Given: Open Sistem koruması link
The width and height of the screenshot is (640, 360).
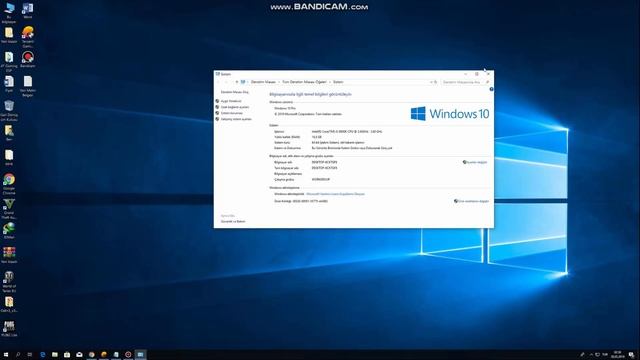Looking at the screenshot, I should point(232,113).
